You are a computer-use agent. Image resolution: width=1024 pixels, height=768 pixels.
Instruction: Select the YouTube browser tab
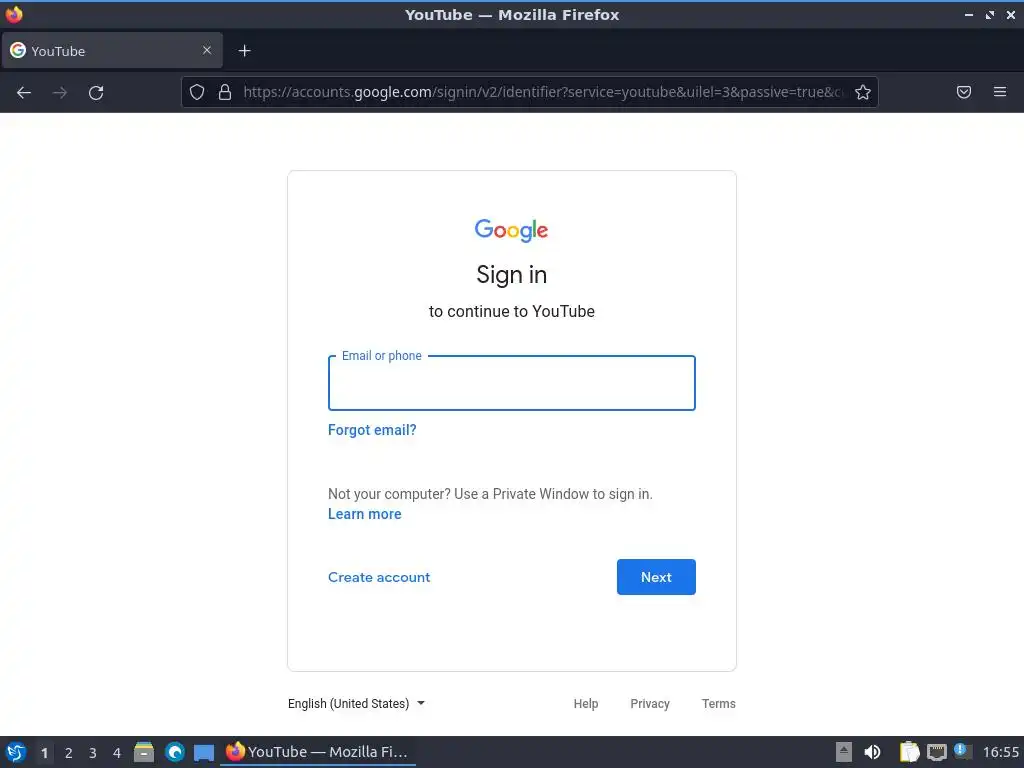pos(112,50)
